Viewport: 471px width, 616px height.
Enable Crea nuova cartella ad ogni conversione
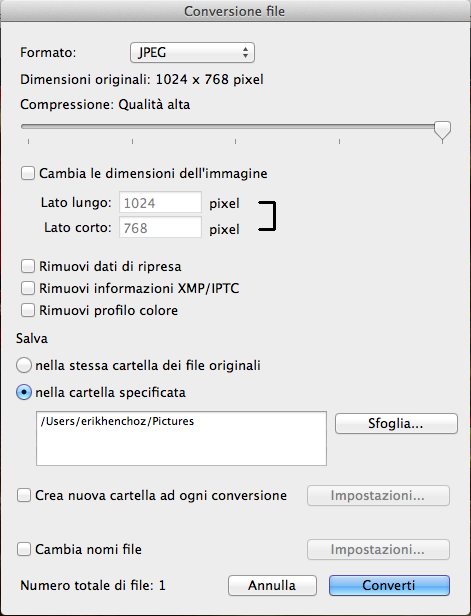[x=24, y=495]
